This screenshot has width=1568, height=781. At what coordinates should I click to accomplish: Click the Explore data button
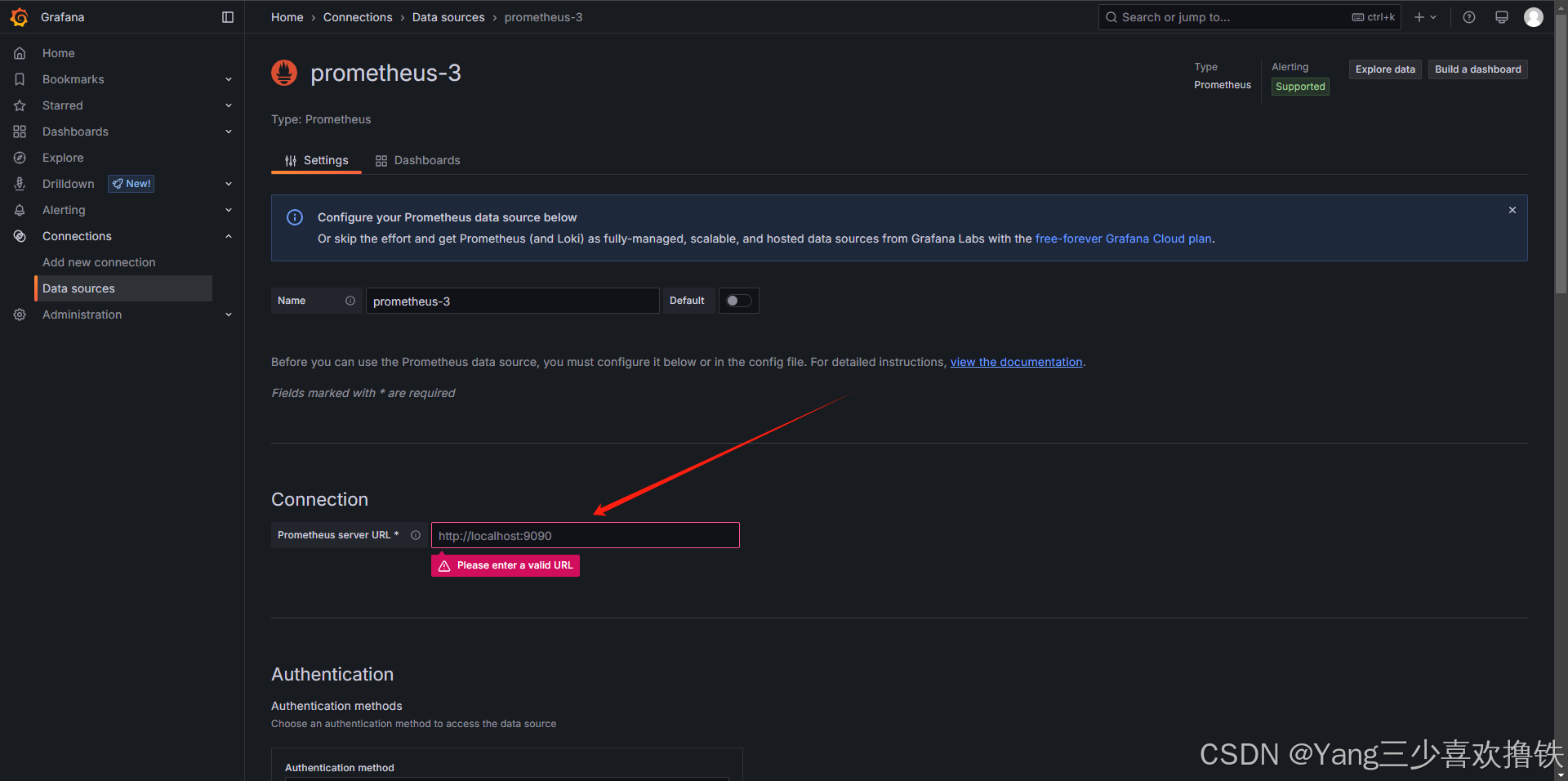point(1385,69)
